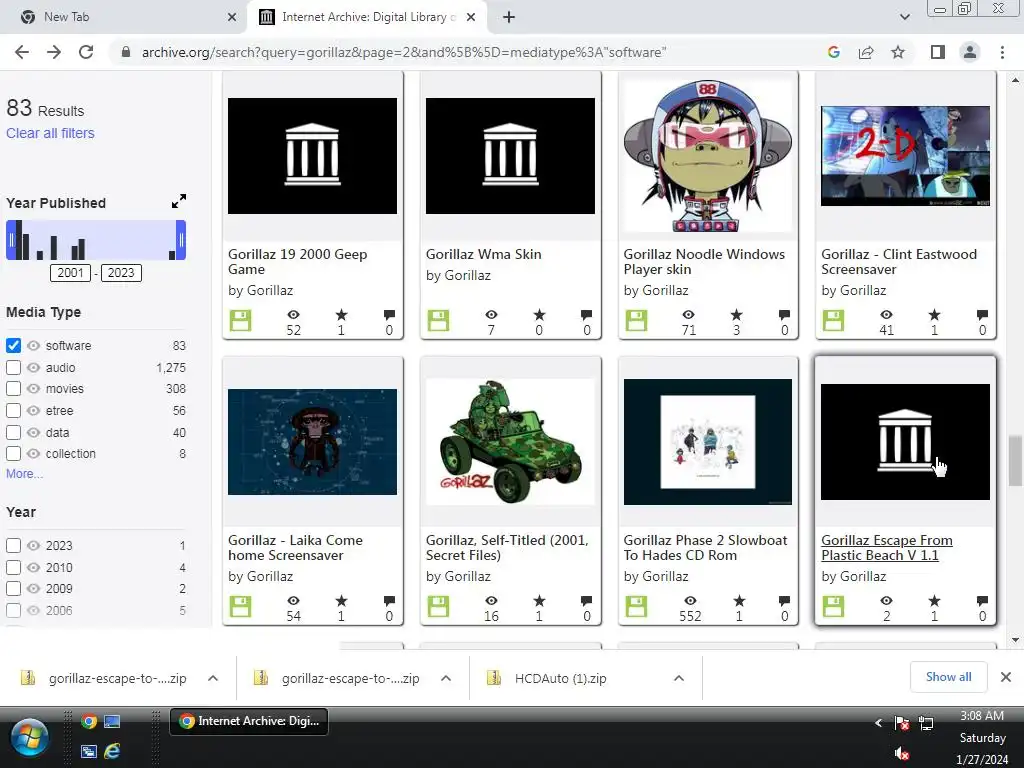Toggle the eye icon beside audio
This screenshot has width=1024, height=768.
pyautogui.click(x=33, y=368)
